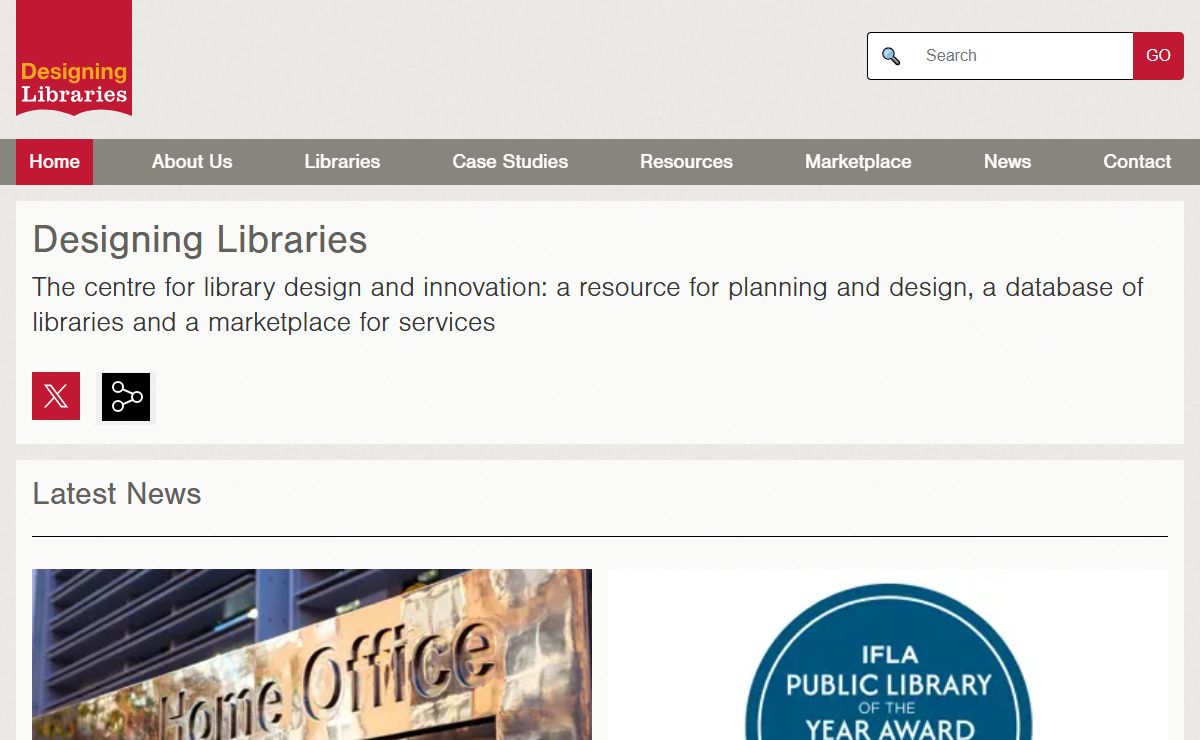
Task: Select the Home nav item
Action: click(54, 162)
